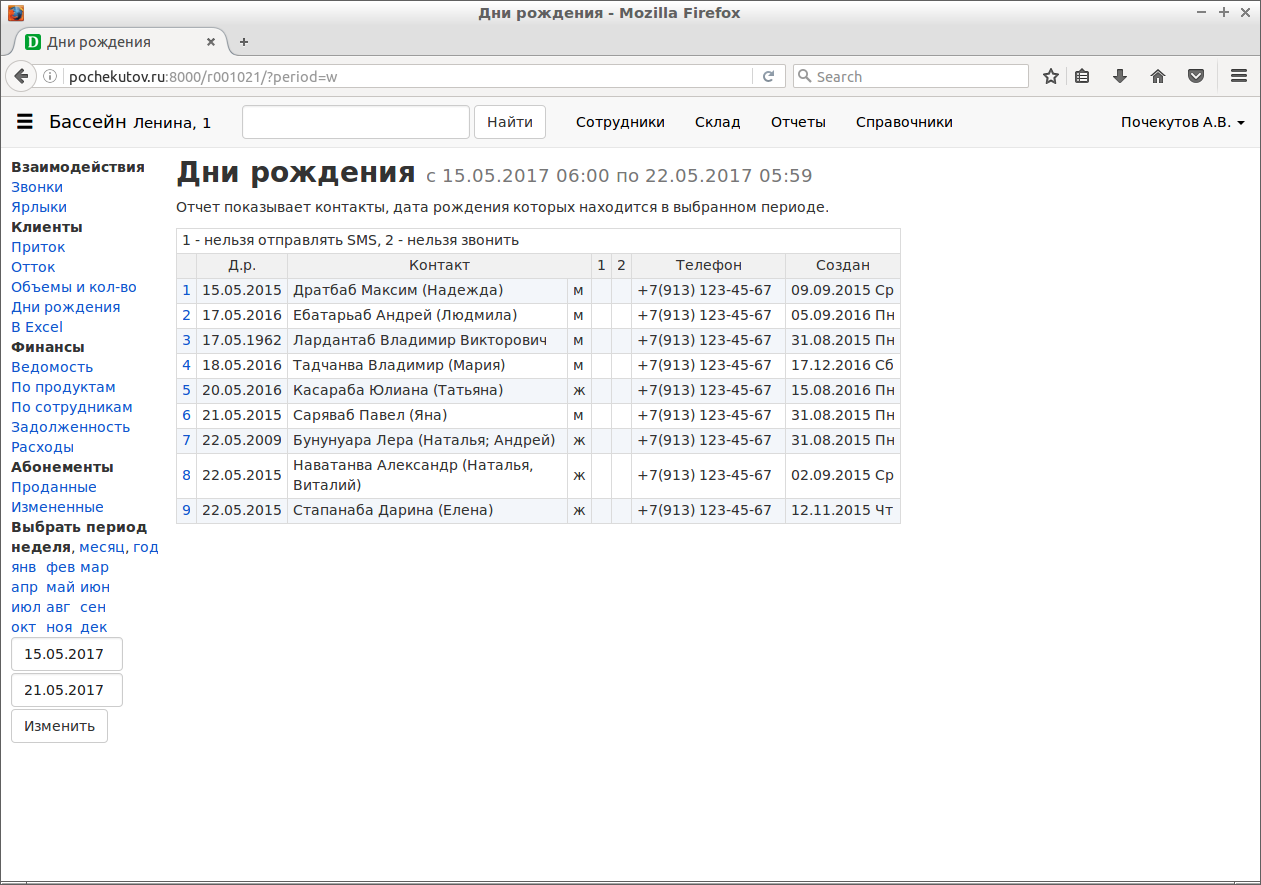Select the Дни рождения browser tab
This screenshot has width=1261, height=885.
coord(118,42)
